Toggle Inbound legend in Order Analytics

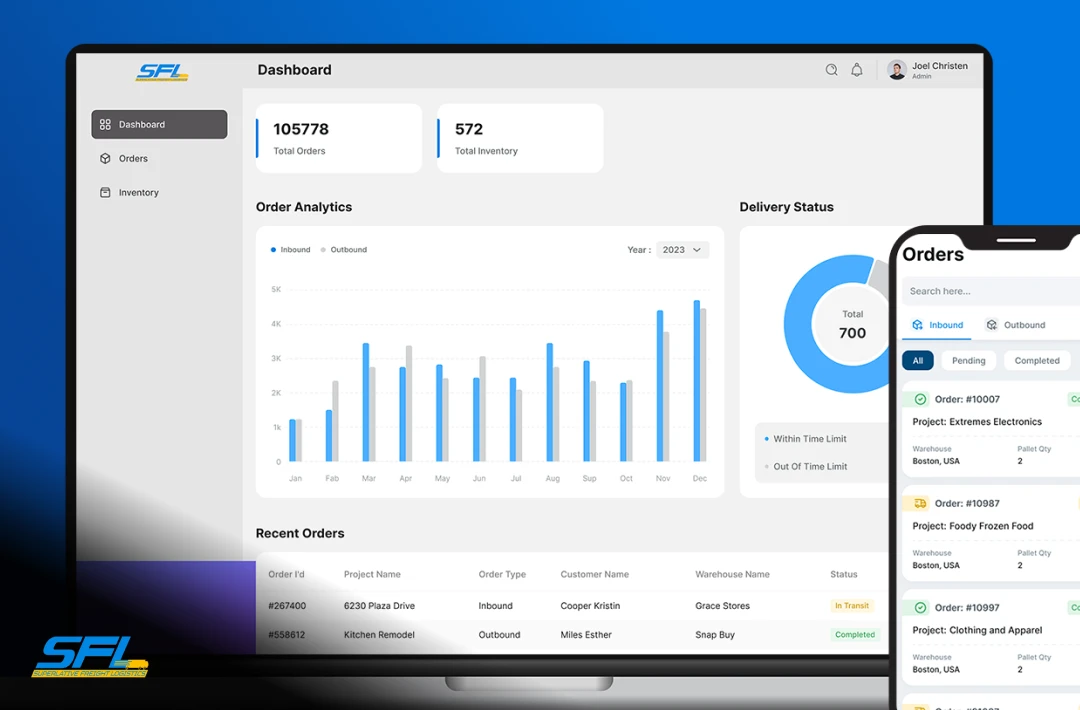pyautogui.click(x=291, y=250)
